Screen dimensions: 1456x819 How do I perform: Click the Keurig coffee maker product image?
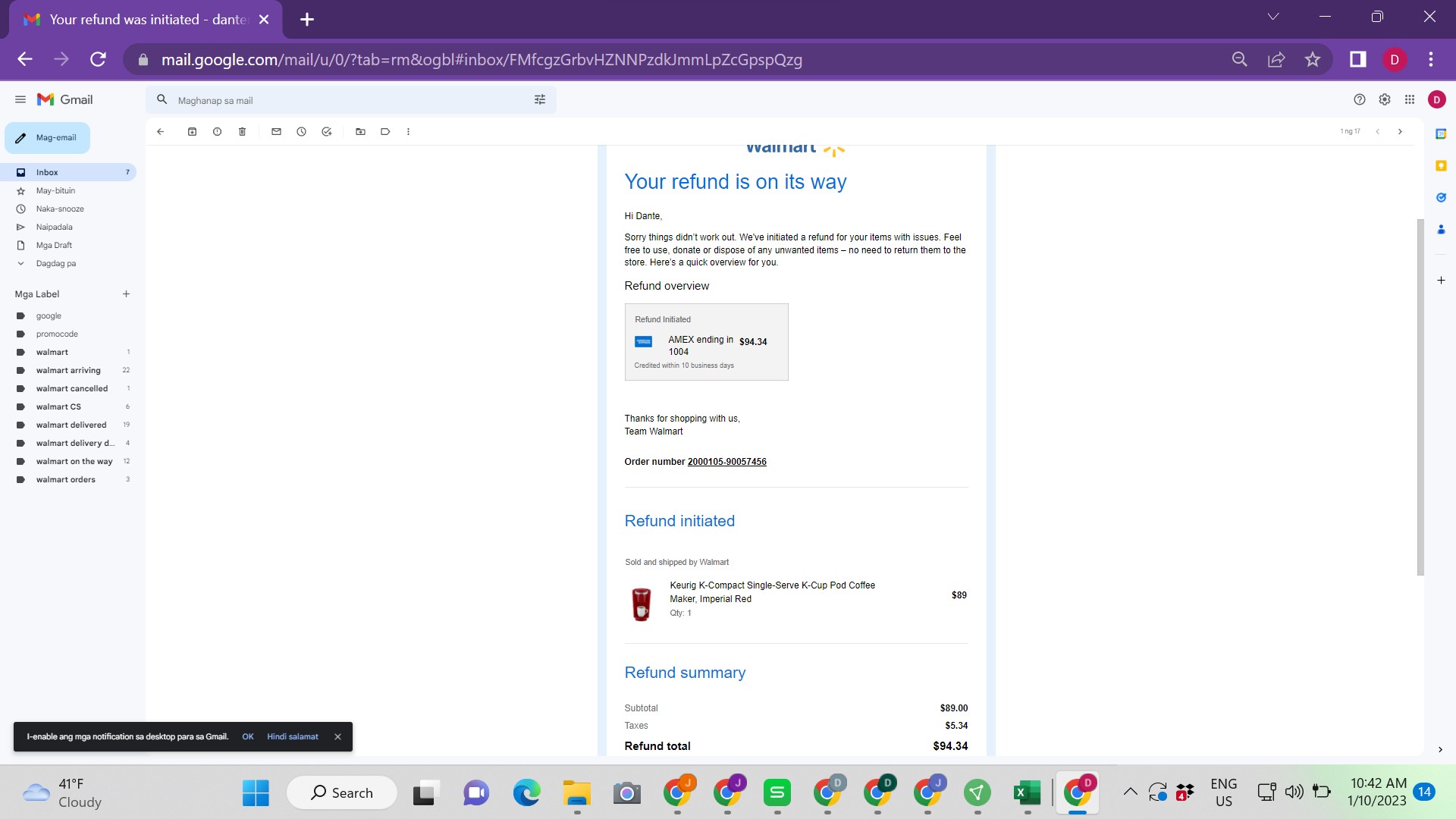(x=642, y=604)
